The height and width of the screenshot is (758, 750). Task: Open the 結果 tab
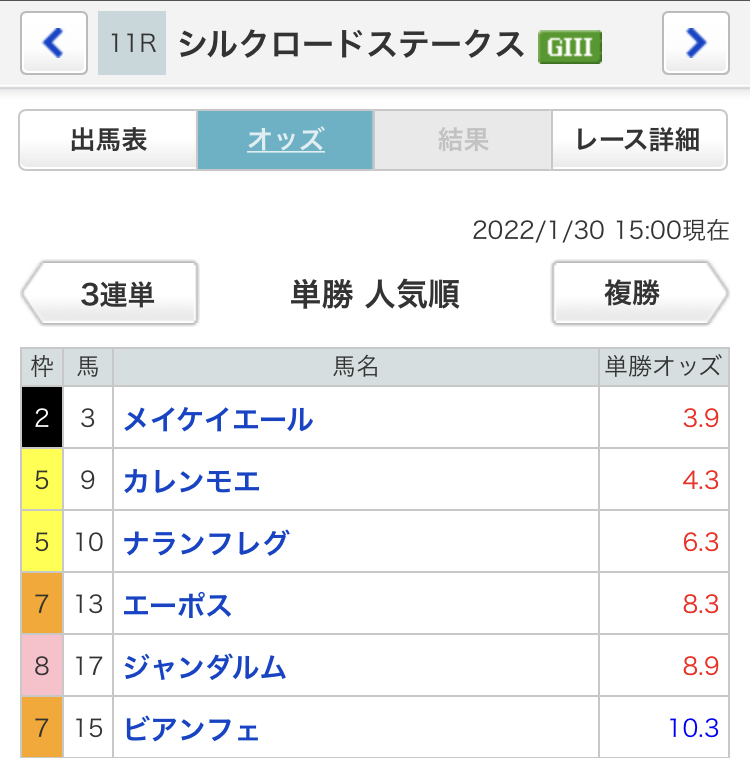click(463, 140)
